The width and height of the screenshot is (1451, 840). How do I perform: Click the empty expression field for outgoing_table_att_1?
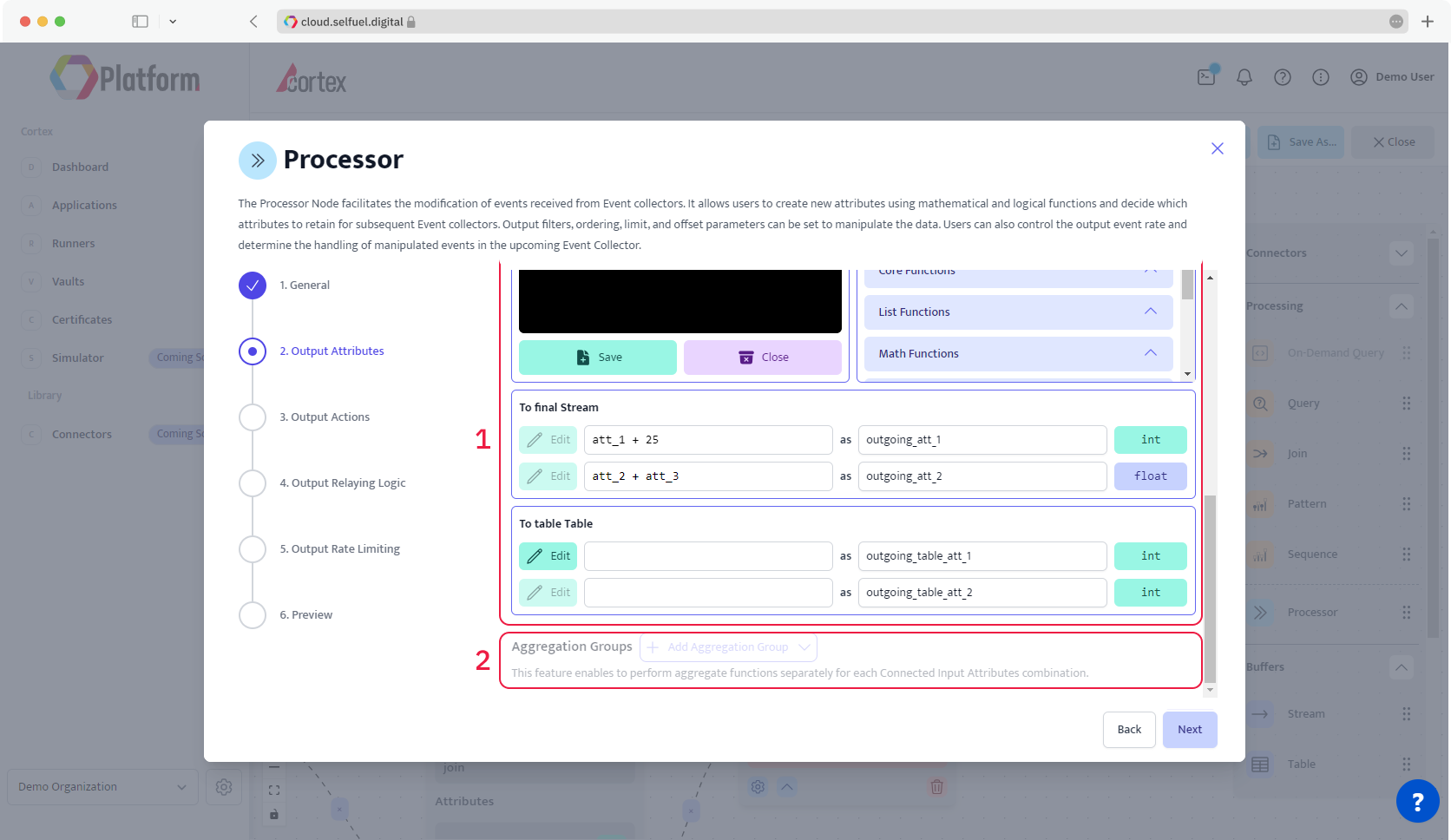[708, 556]
